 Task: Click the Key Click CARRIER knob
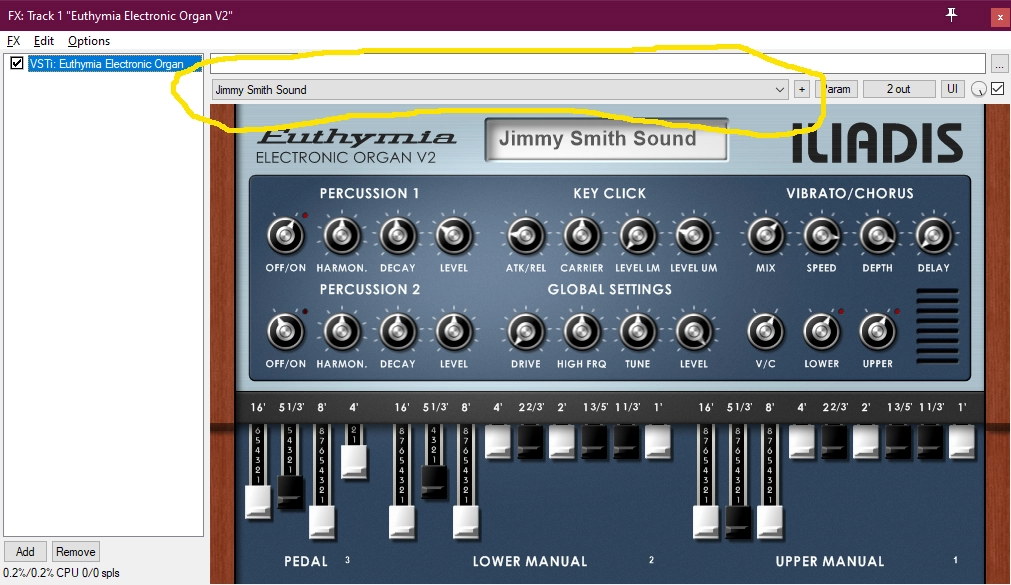(581, 235)
